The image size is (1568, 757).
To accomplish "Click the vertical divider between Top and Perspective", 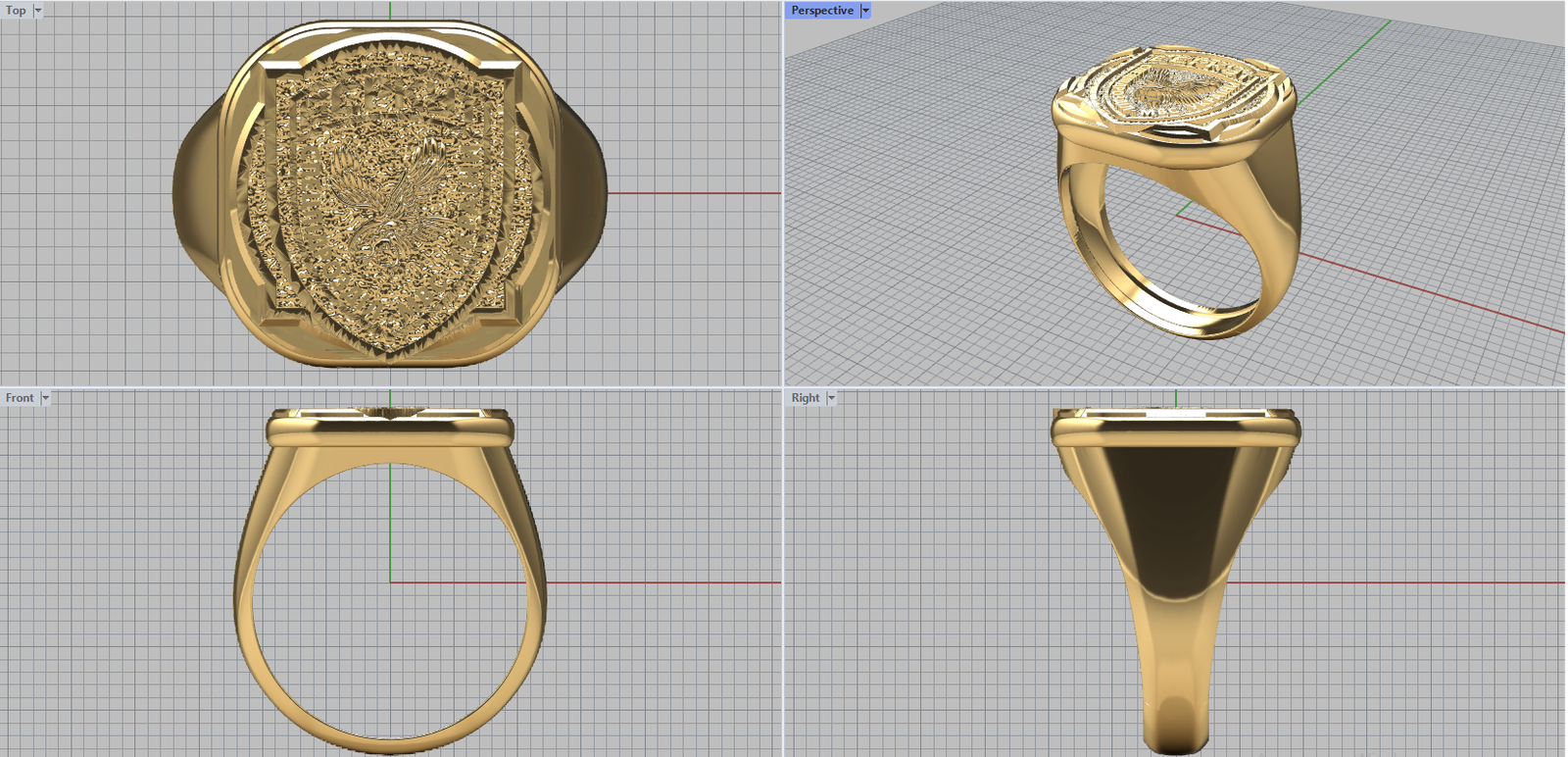I will [x=783, y=196].
